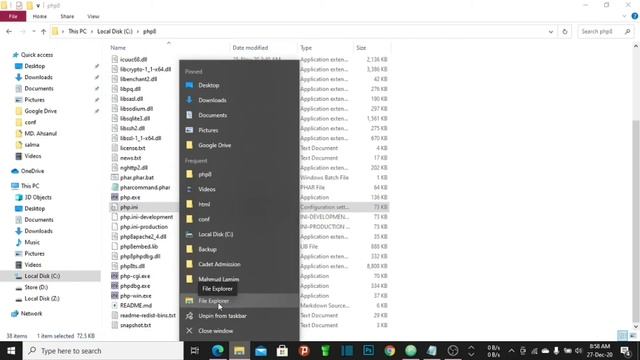The height and width of the screenshot is (360, 640).
Task: Open Videos in the frequent list
Action: (239, 189)
